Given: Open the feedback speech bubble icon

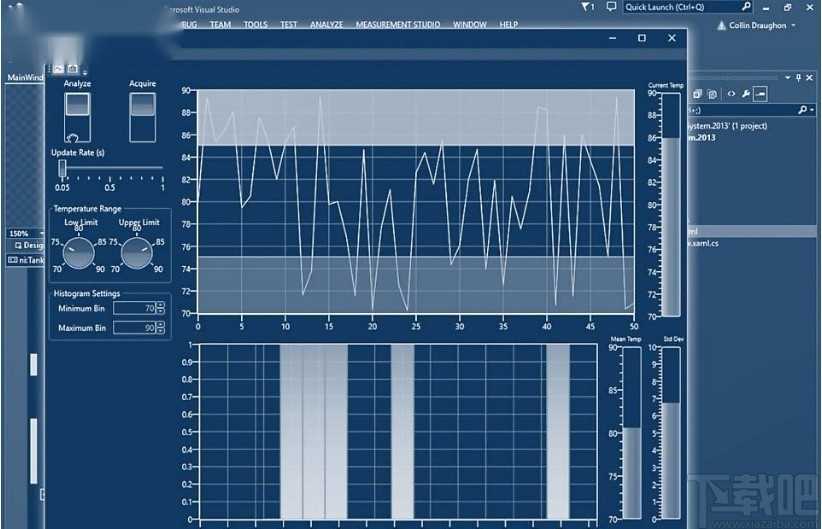Looking at the screenshot, I should tap(612, 7).
